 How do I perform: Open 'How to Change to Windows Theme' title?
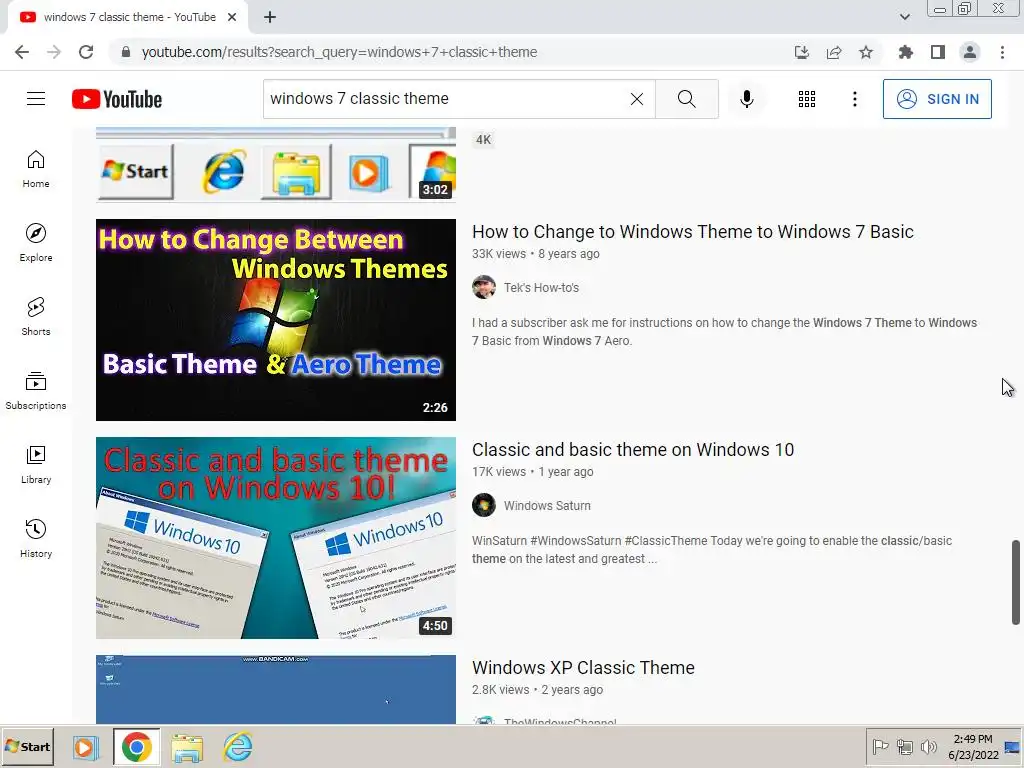point(692,232)
